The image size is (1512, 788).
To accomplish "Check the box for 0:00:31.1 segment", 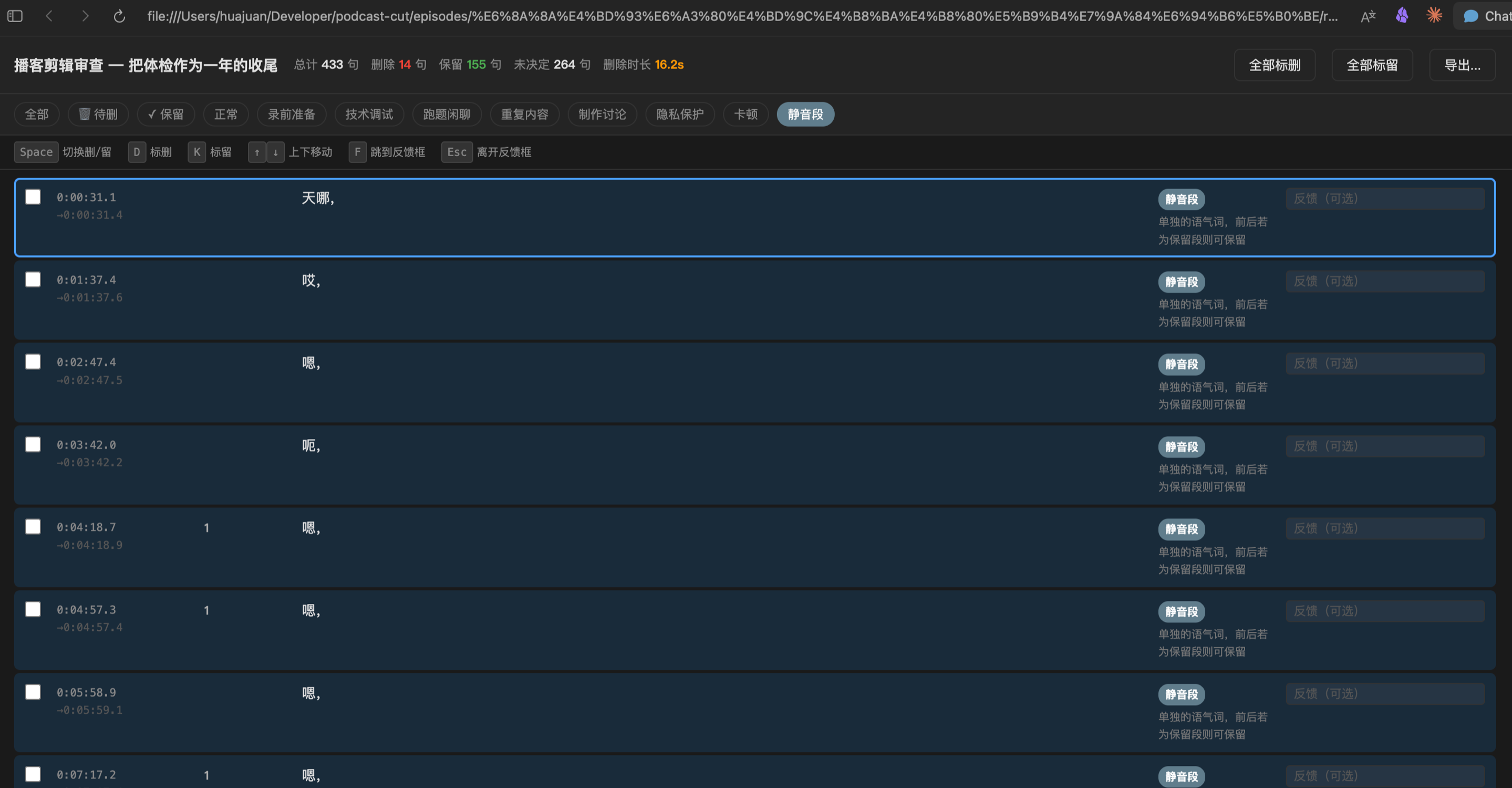I will pyautogui.click(x=33, y=197).
